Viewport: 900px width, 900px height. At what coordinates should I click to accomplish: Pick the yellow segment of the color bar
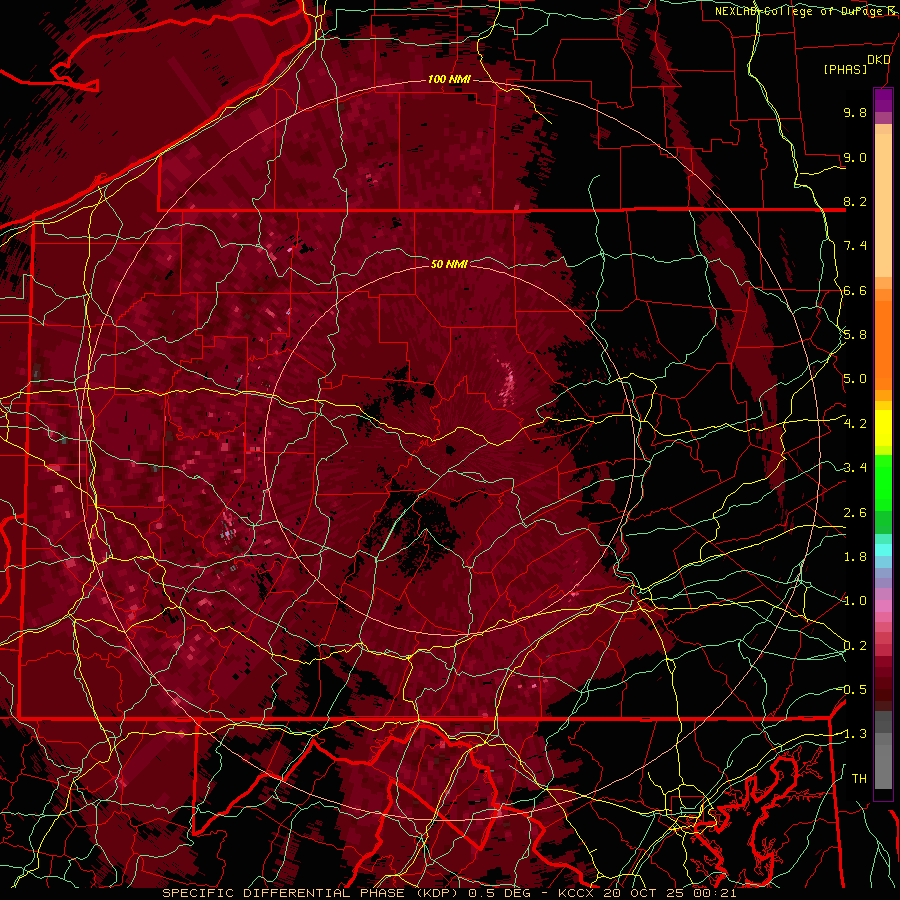point(883,428)
